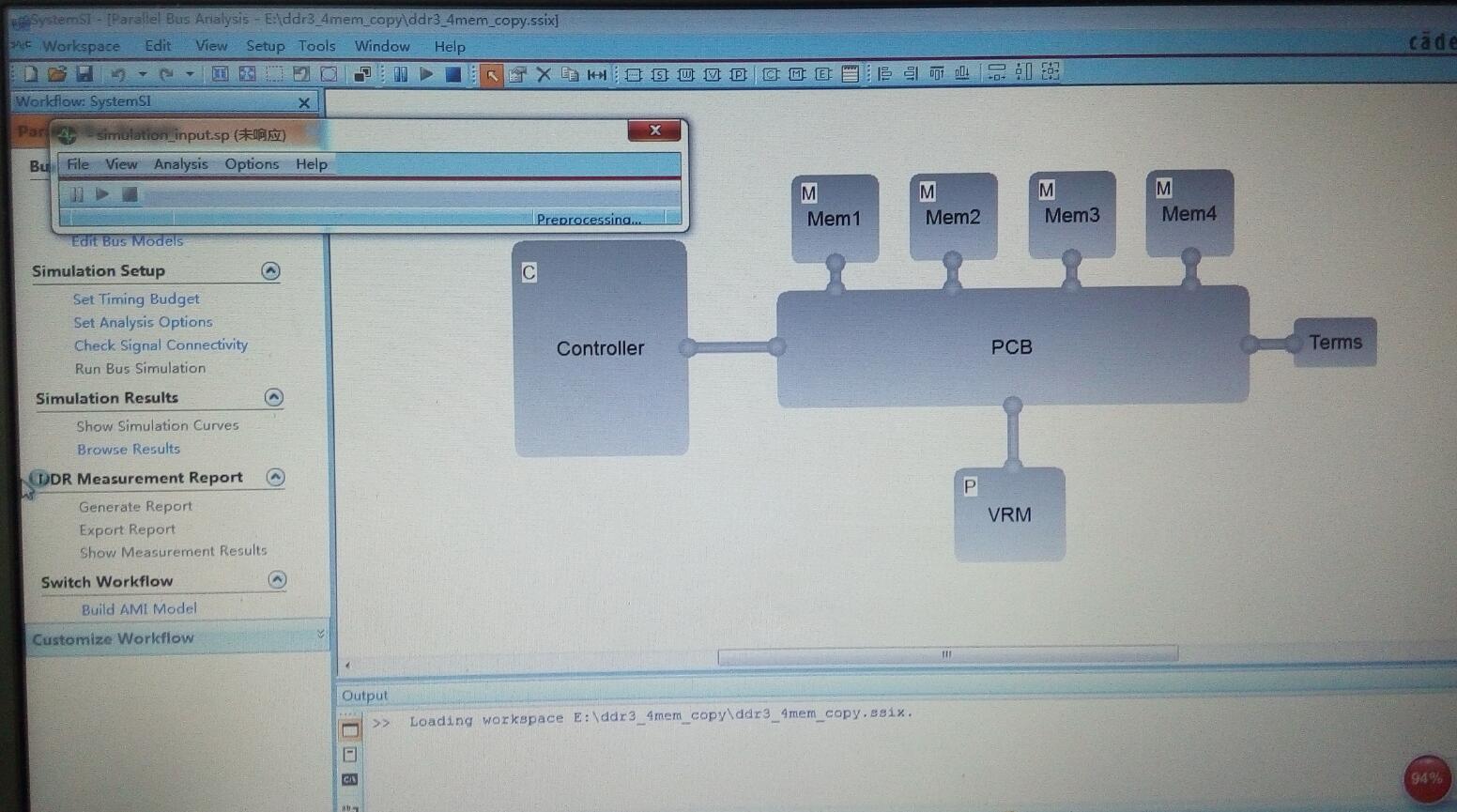
Task: Open the Setup menu
Action: (265, 46)
